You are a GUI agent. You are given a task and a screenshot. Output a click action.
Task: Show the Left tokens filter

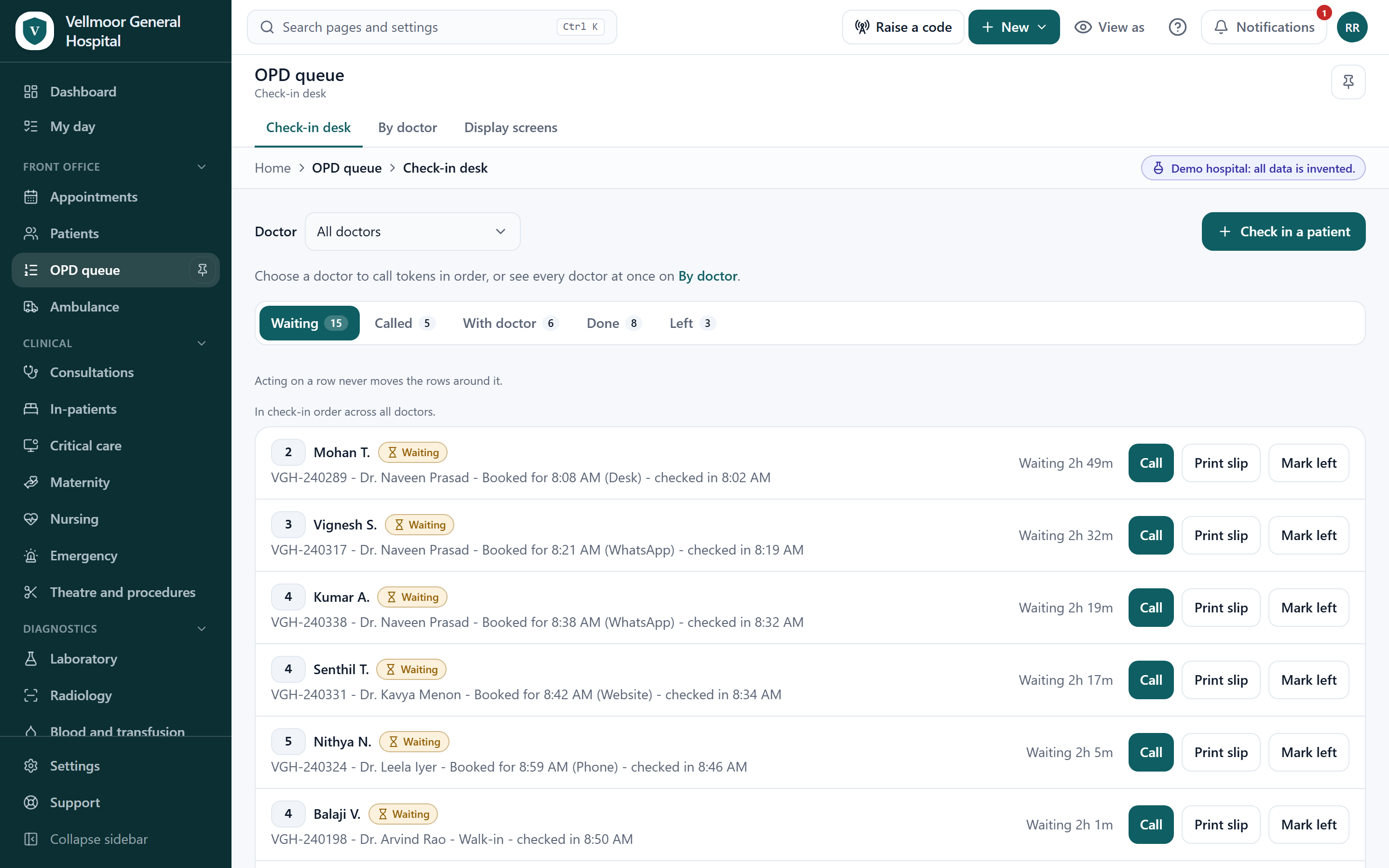click(x=692, y=323)
